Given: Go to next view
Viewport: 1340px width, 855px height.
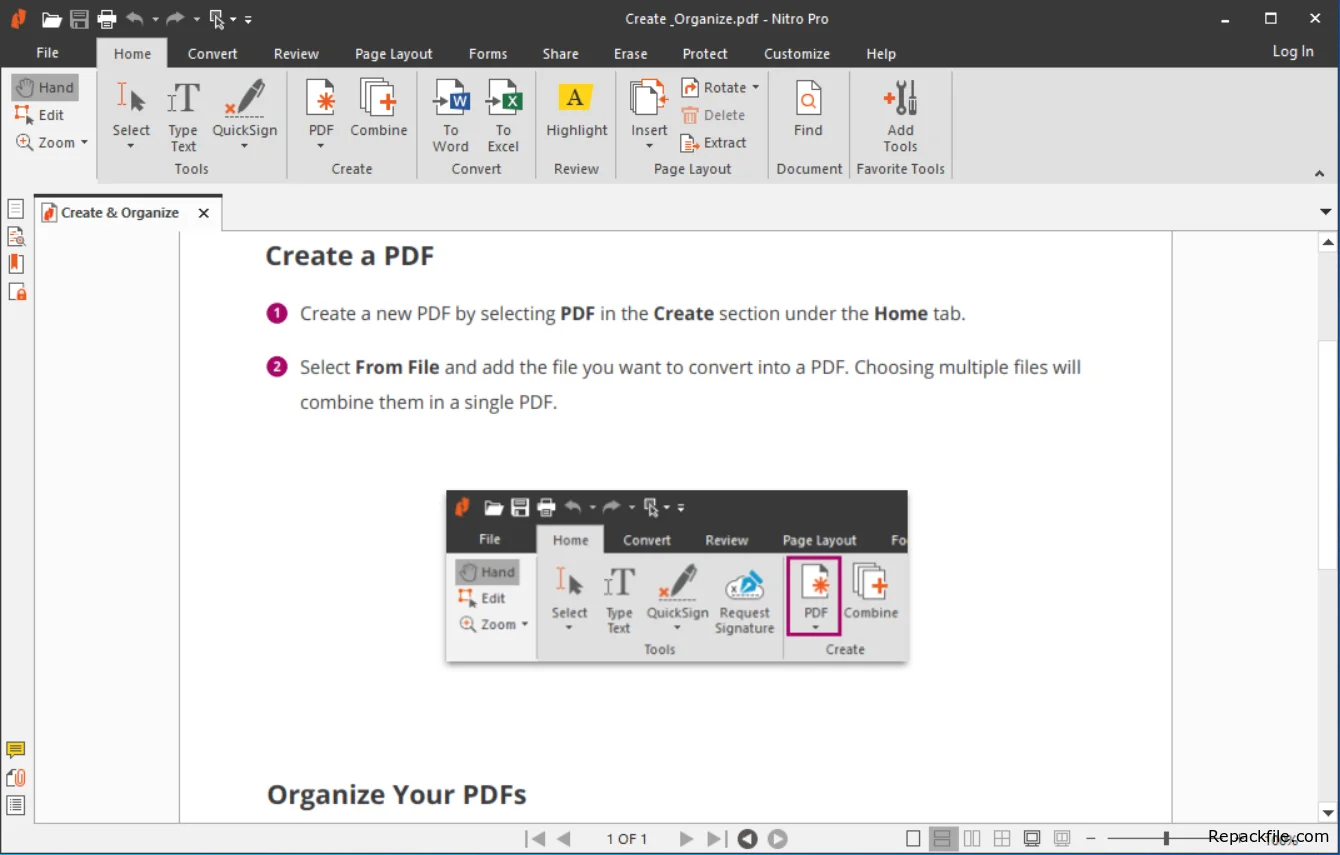Looking at the screenshot, I should click(x=777, y=839).
